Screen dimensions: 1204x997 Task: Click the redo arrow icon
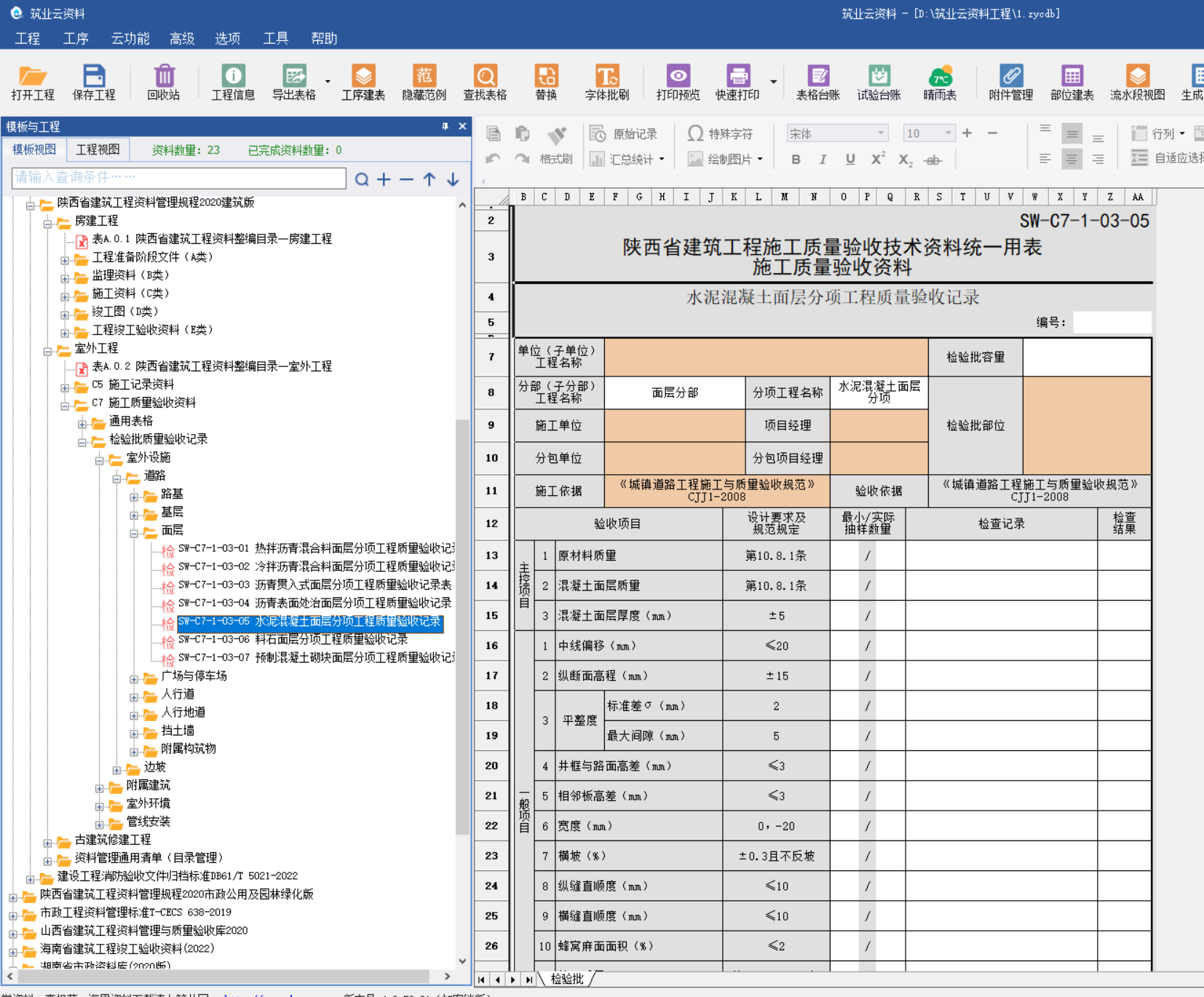(x=522, y=159)
